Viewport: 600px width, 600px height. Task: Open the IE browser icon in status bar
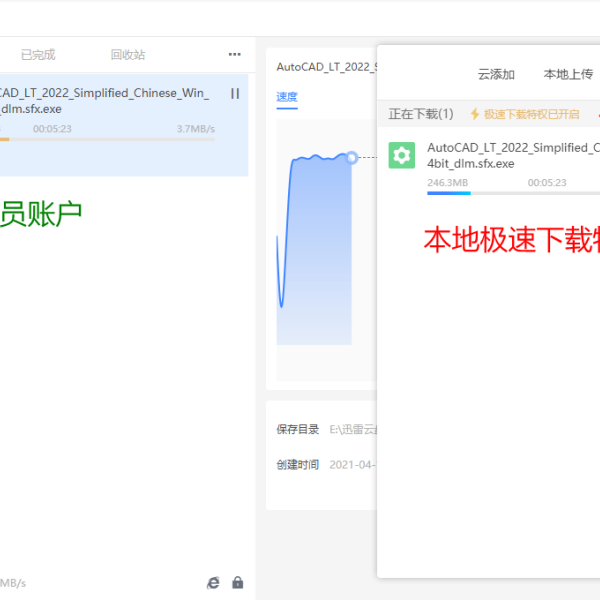pyautogui.click(x=213, y=583)
